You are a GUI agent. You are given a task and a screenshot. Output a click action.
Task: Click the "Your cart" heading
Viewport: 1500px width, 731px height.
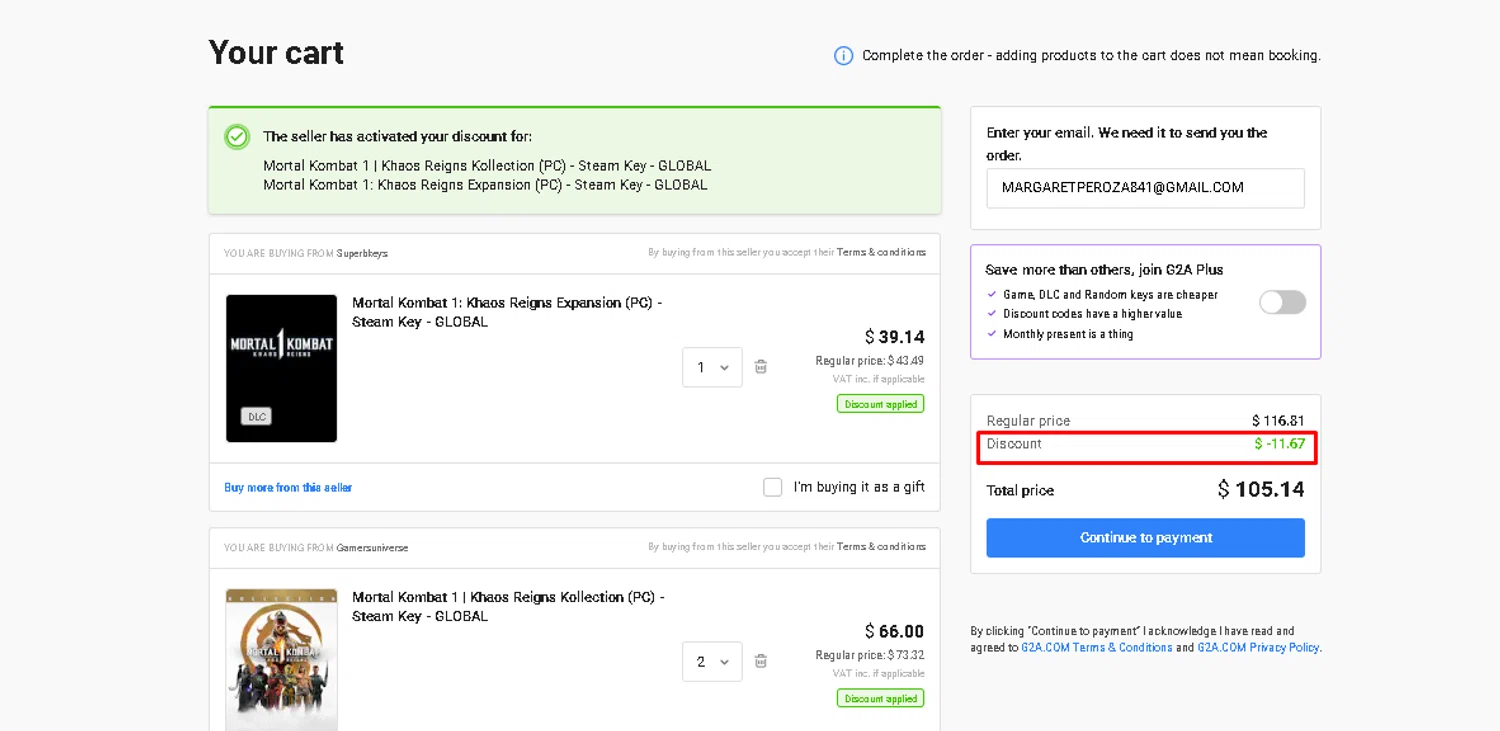click(x=276, y=52)
